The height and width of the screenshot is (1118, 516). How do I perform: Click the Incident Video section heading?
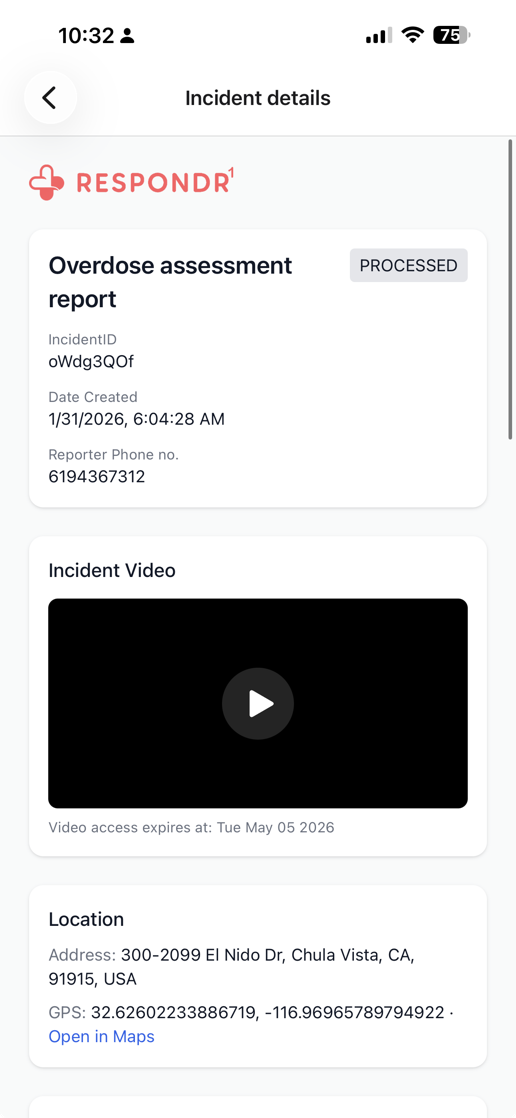pos(112,570)
